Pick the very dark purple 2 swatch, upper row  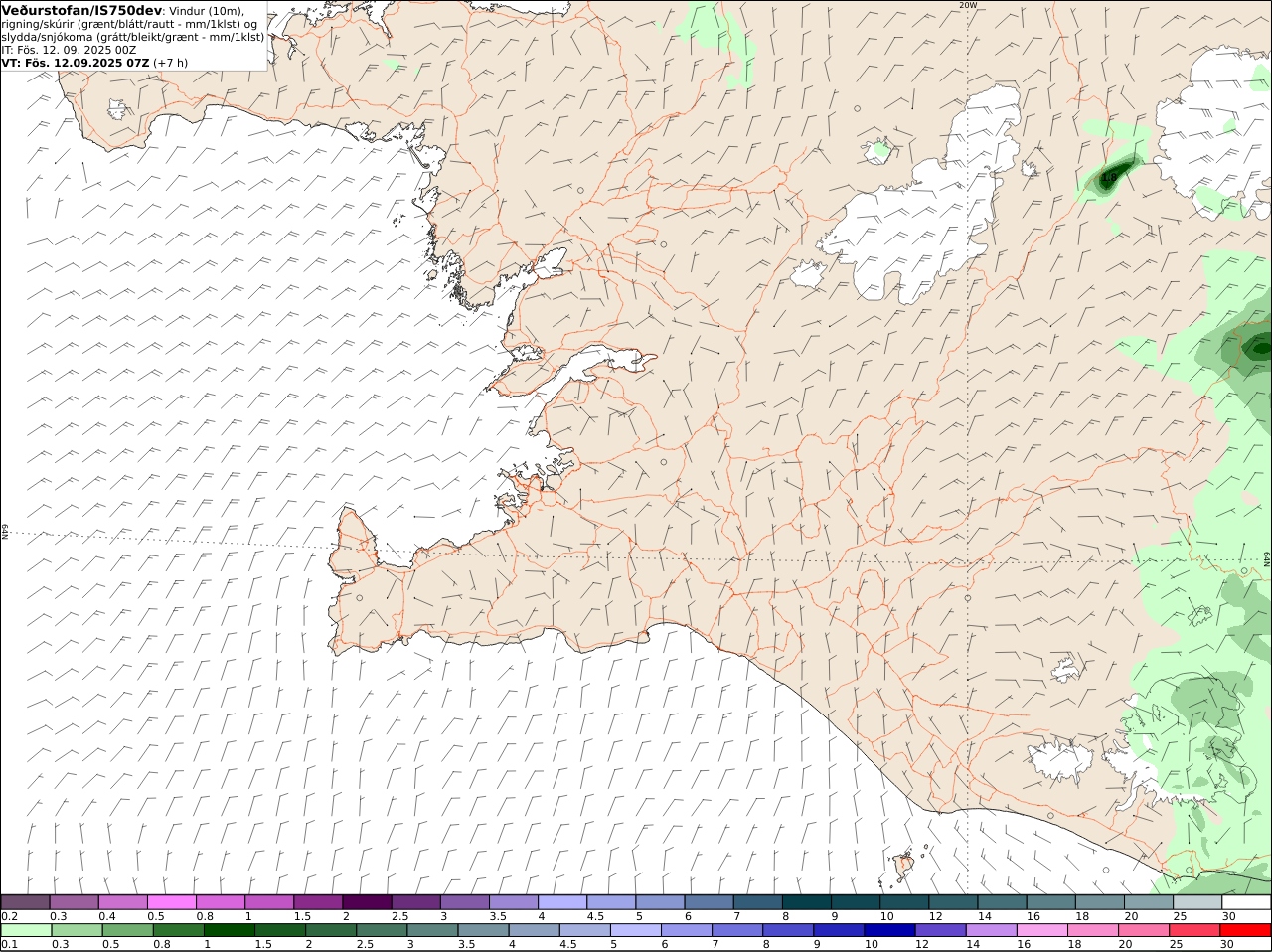[368, 902]
